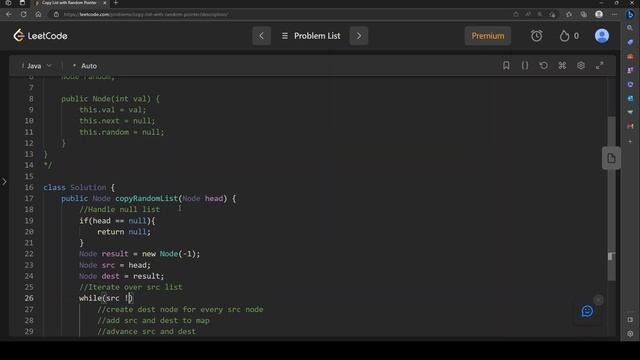Viewport: 640px width, 360px height.
Task: Click the '//Iterate over src list' comment
Action: click(131, 287)
